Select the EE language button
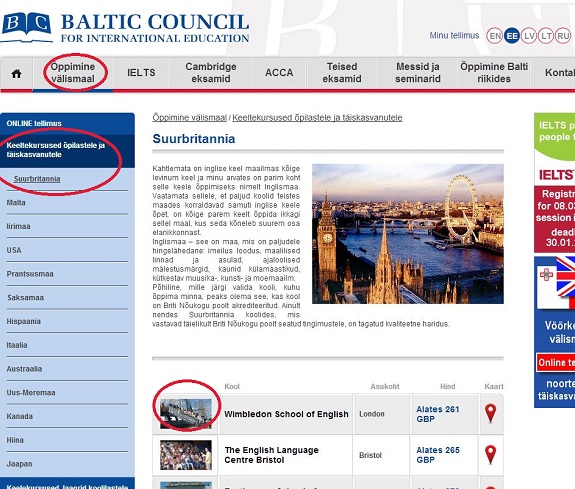The height and width of the screenshot is (489, 575). (512, 36)
